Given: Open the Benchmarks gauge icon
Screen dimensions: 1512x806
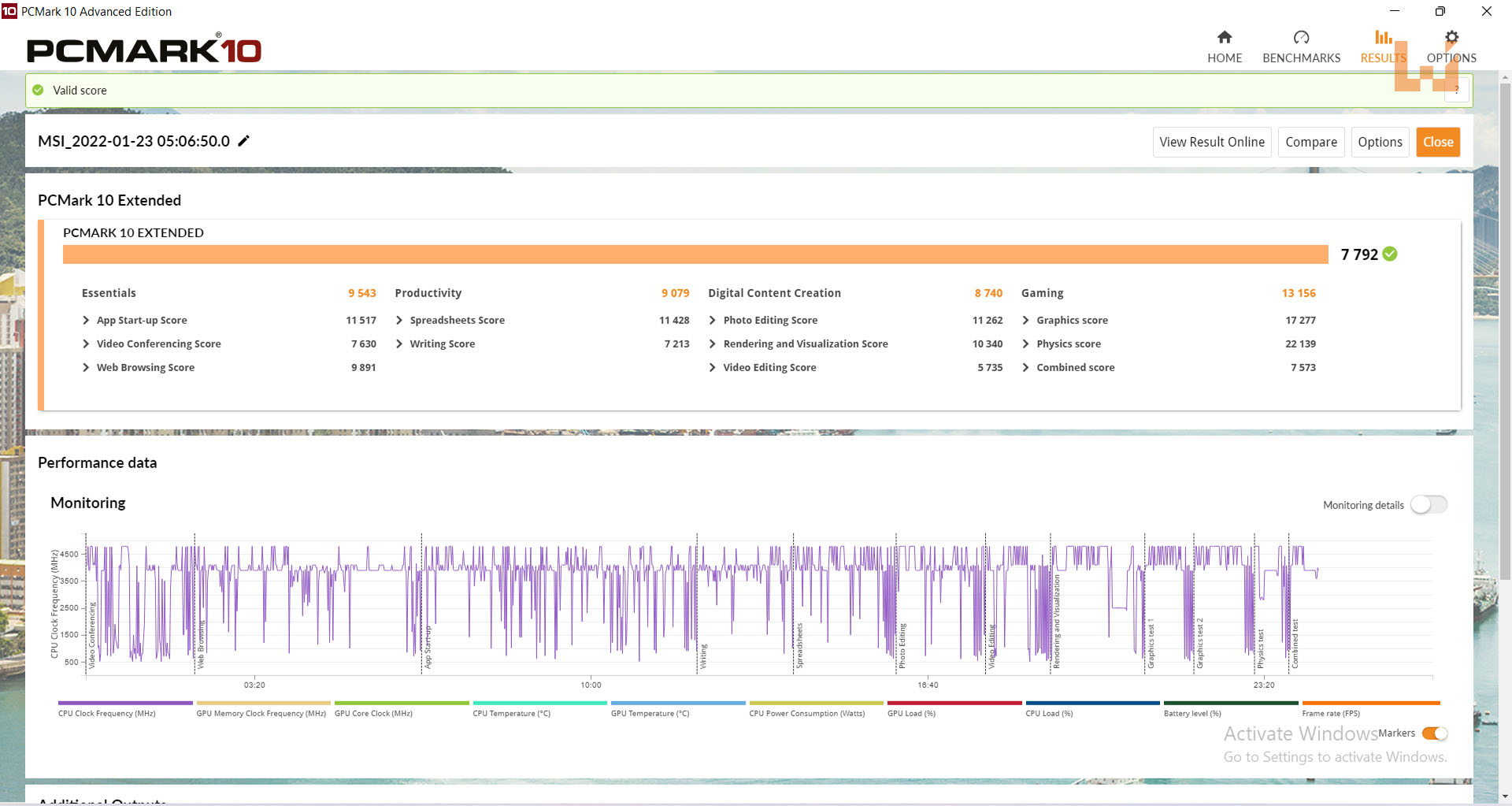Looking at the screenshot, I should (1301, 37).
